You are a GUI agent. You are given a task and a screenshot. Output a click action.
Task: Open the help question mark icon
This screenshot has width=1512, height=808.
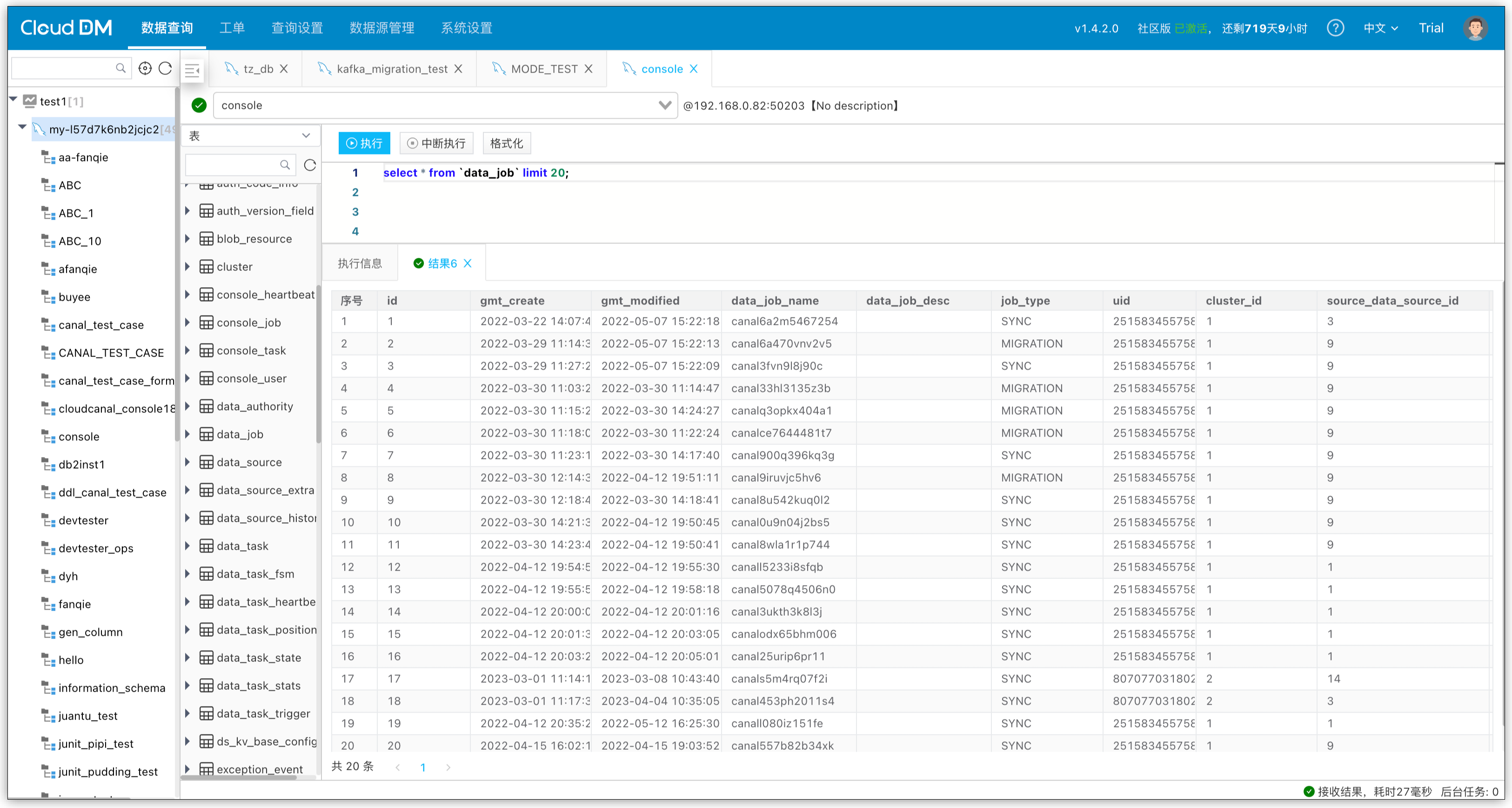(1335, 27)
